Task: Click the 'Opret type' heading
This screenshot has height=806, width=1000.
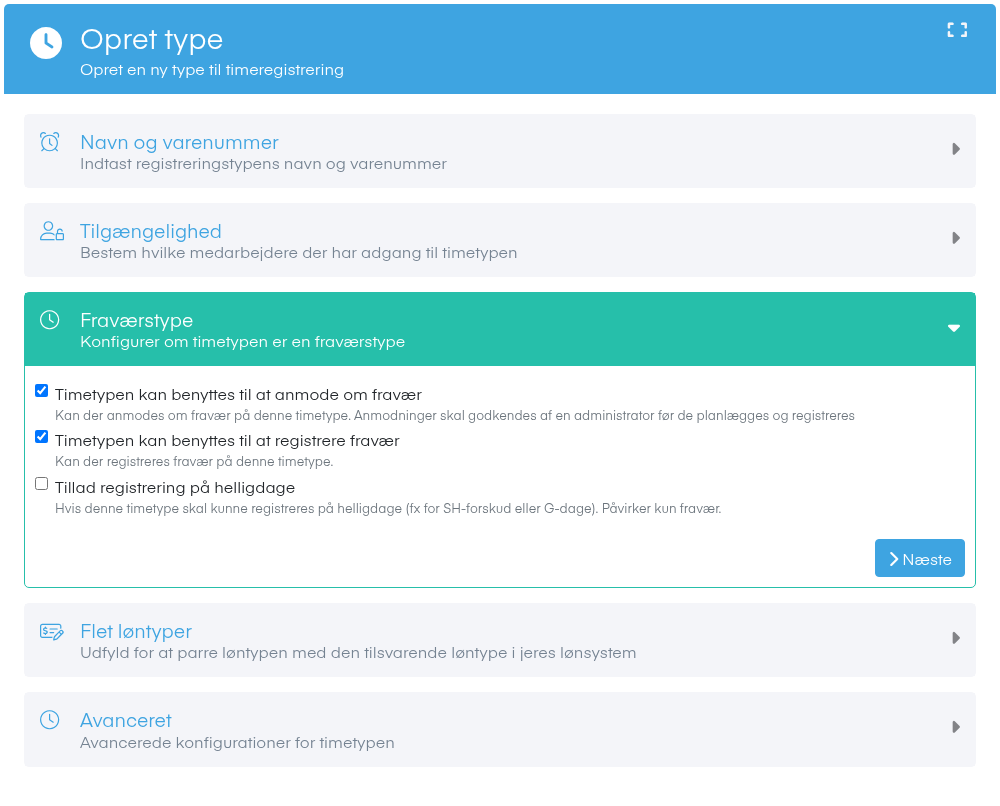Action: point(151,40)
